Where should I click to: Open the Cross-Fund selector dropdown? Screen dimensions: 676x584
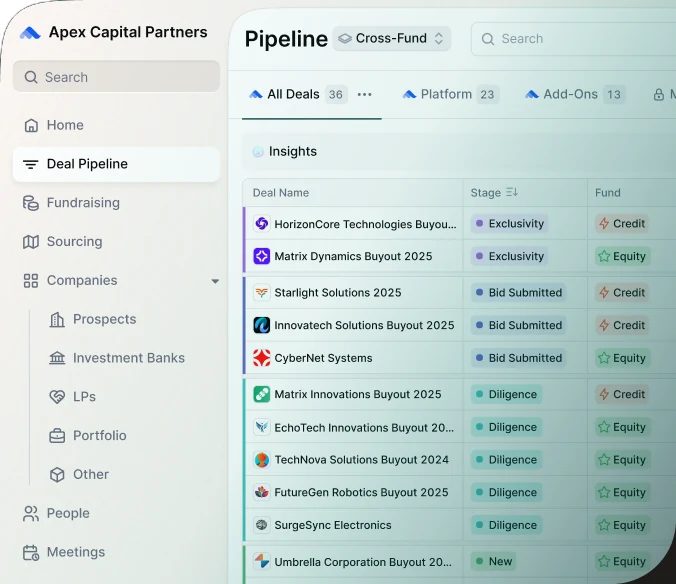[x=391, y=38]
